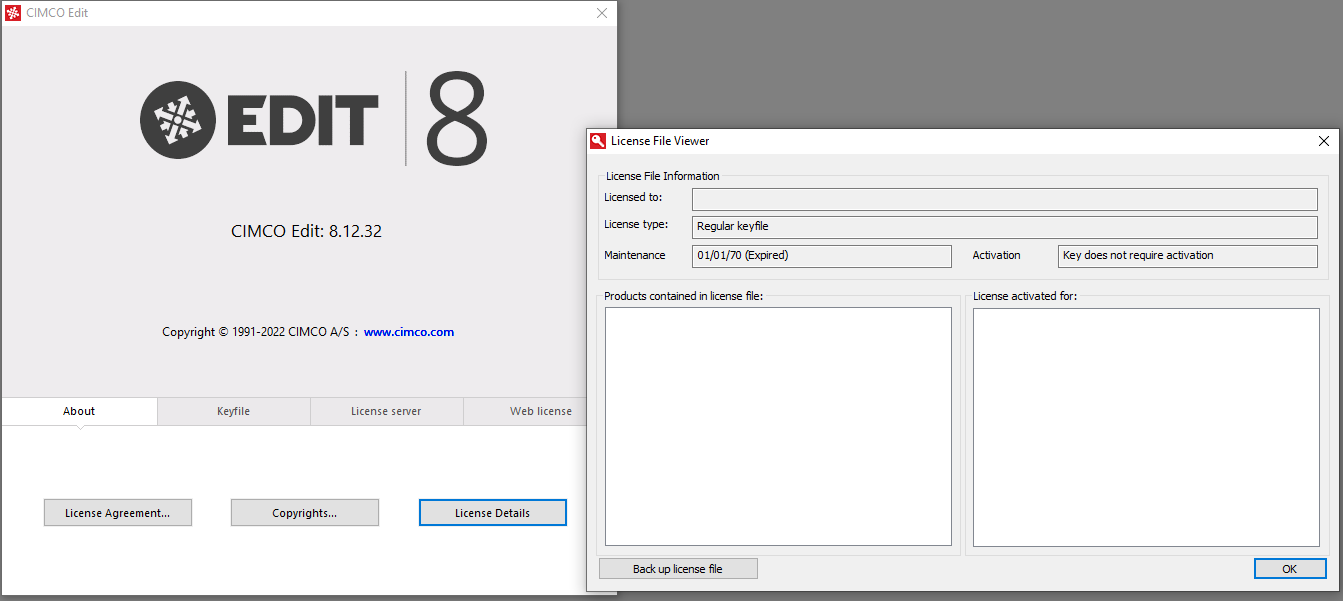Screen dimensions: 1343x601
Task: Select the License server tab
Action: click(386, 411)
